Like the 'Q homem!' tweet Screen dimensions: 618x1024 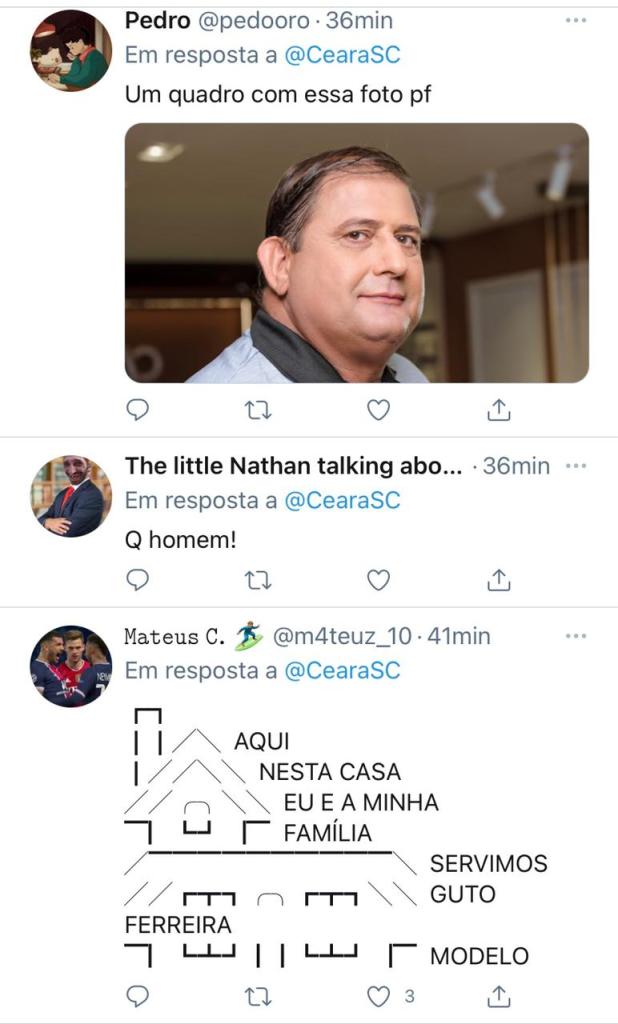pyautogui.click(x=377, y=580)
